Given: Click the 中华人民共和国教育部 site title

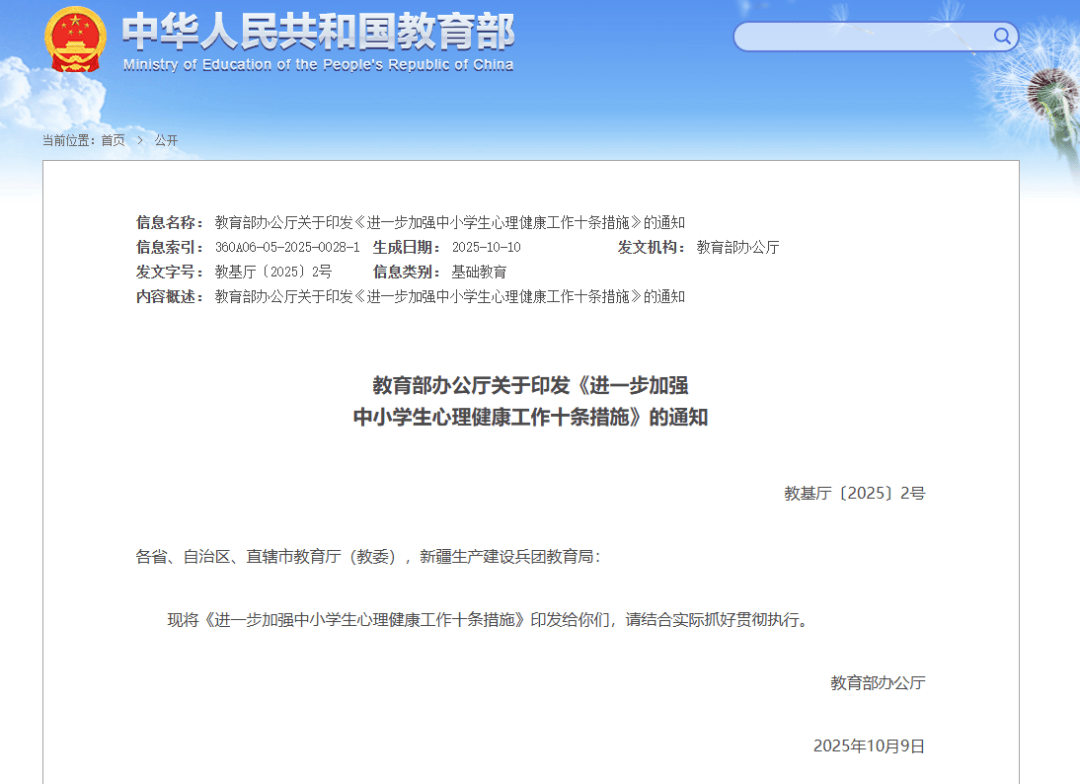Looking at the screenshot, I should (318, 32).
